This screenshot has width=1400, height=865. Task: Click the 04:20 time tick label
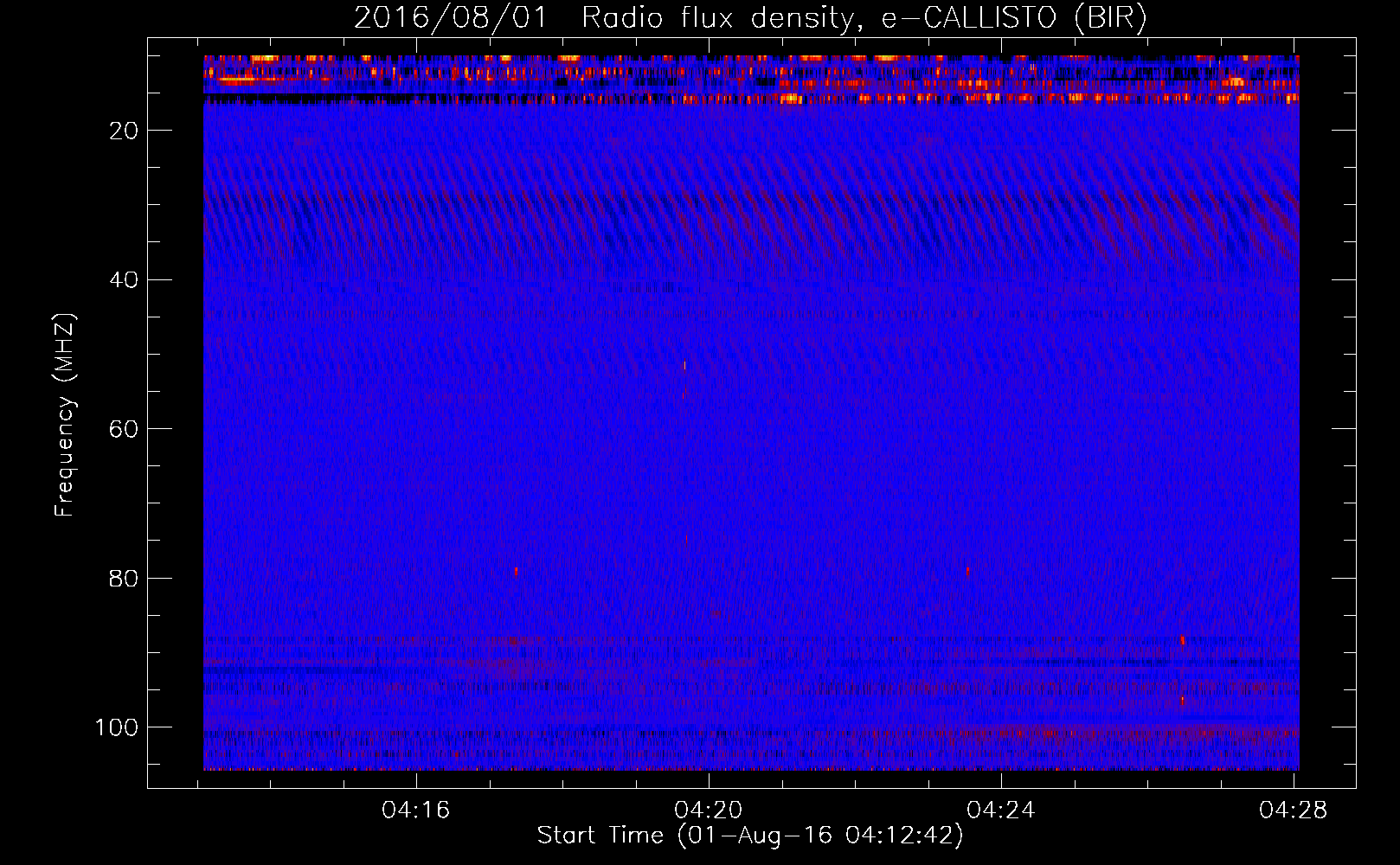click(709, 811)
